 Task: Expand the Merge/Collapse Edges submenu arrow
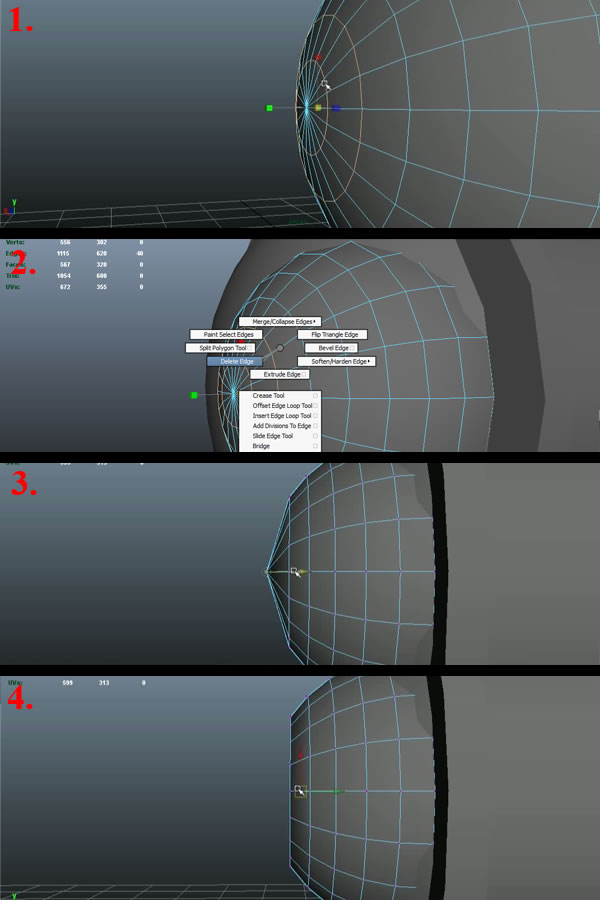(x=315, y=321)
